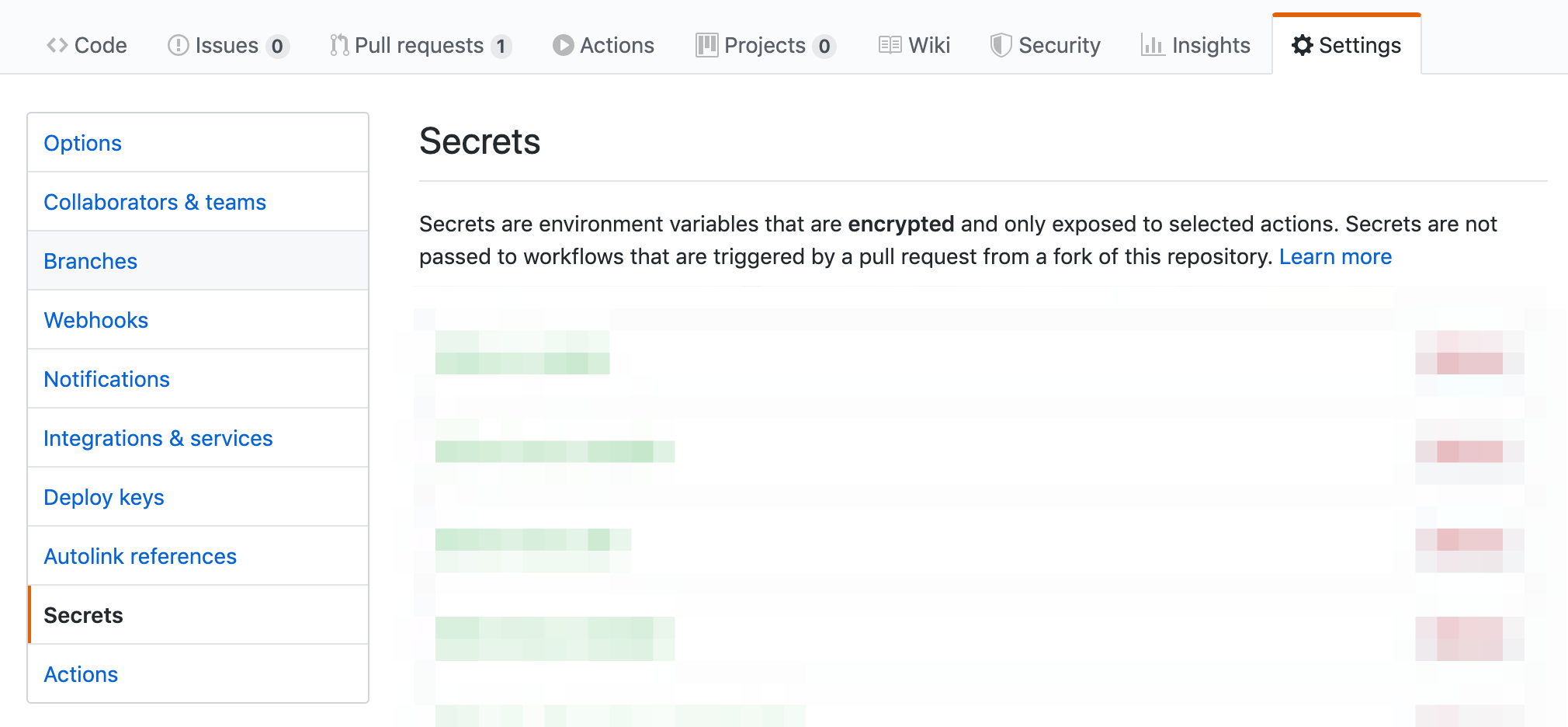Navigate to Deploy keys
The image size is (1568, 727).
pyautogui.click(x=104, y=497)
